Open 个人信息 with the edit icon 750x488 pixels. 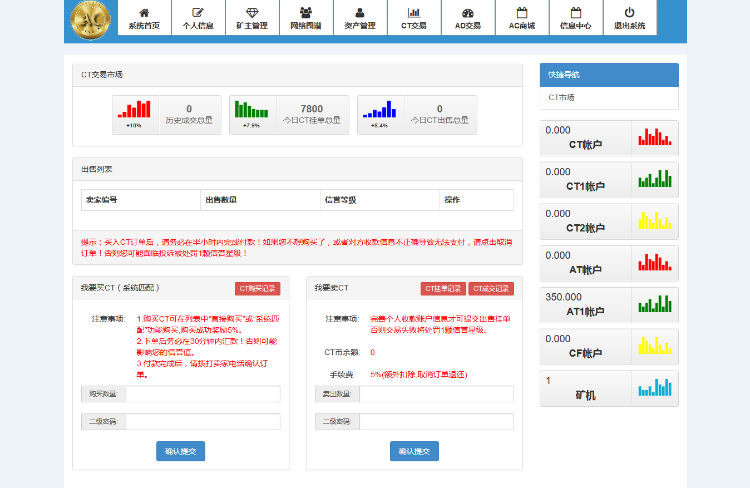tap(198, 18)
